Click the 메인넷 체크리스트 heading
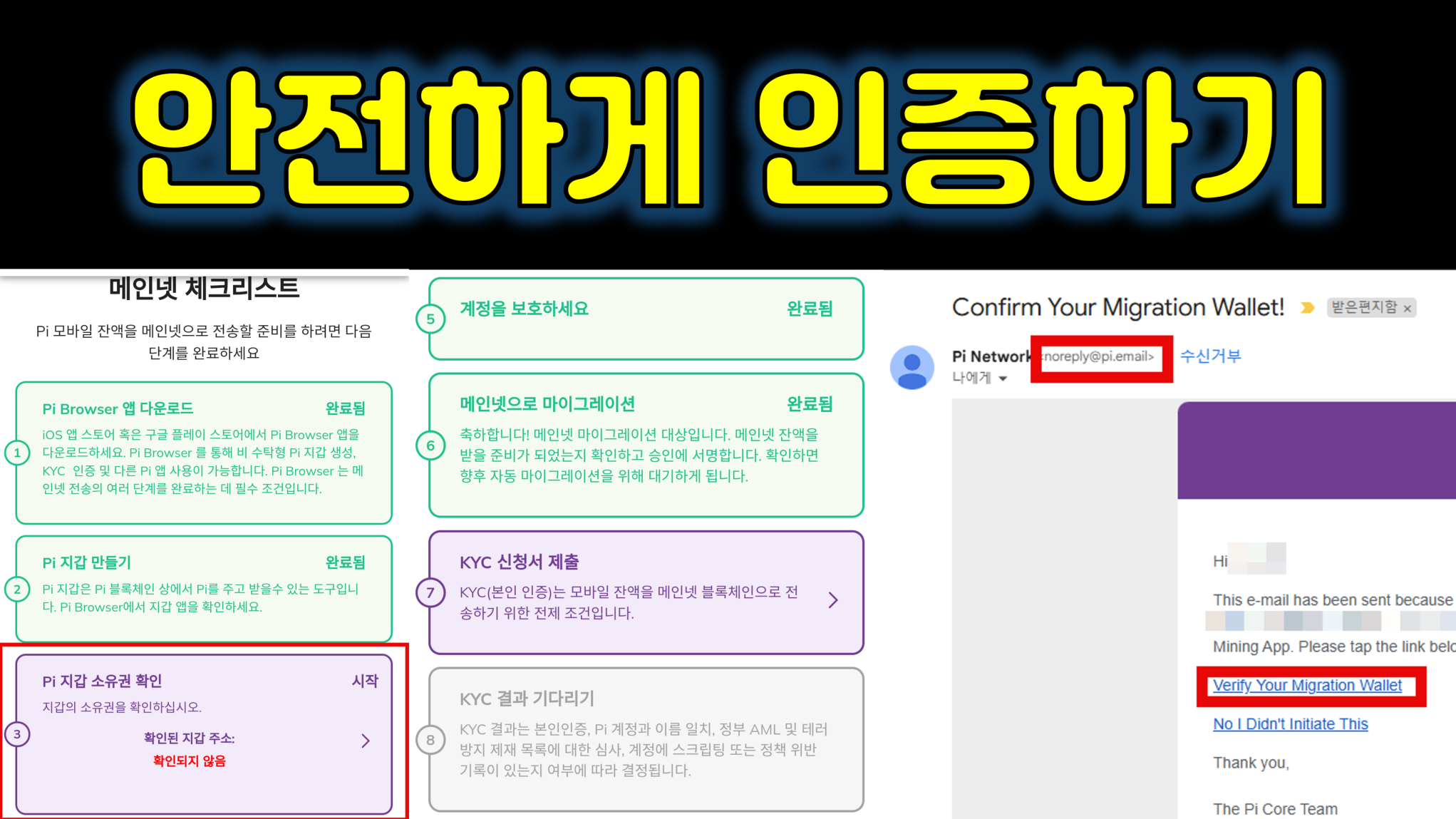 coord(204,288)
